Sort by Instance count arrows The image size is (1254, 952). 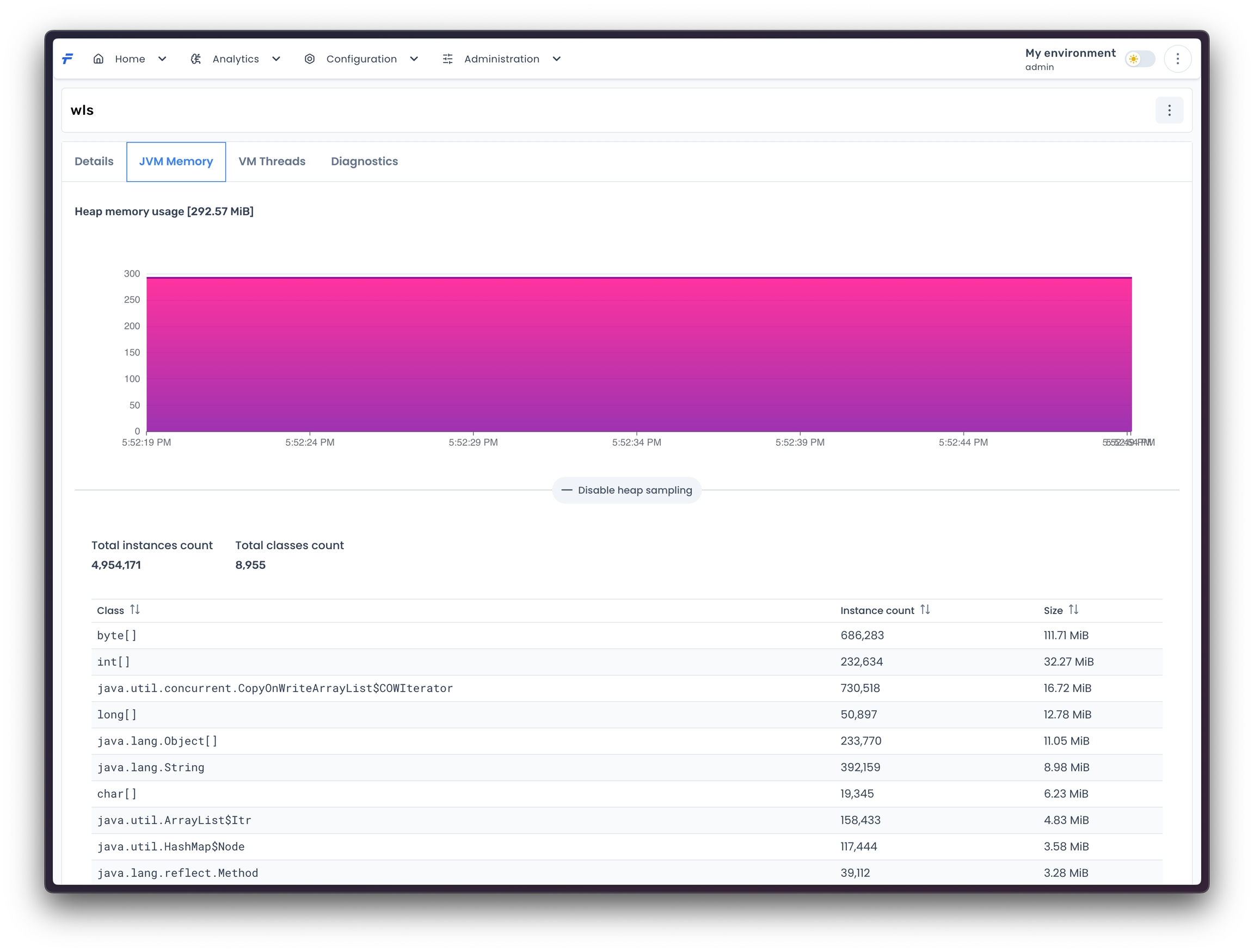(925, 610)
